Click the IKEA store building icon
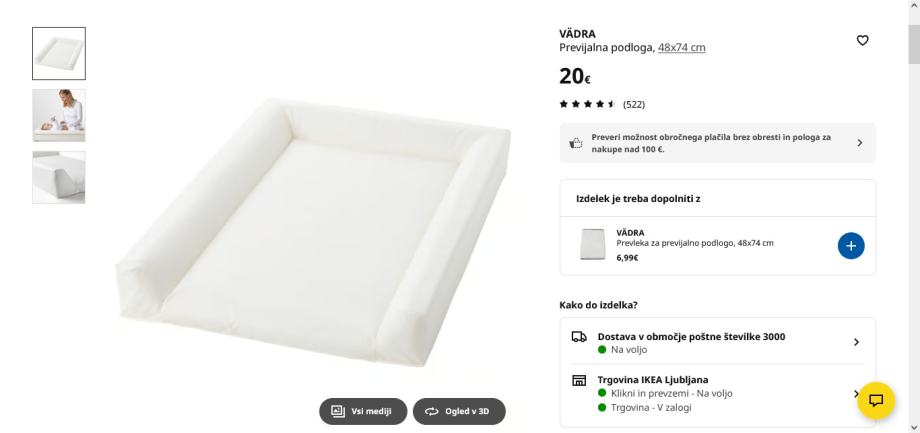The image size is (920, 433). [579, 381]
